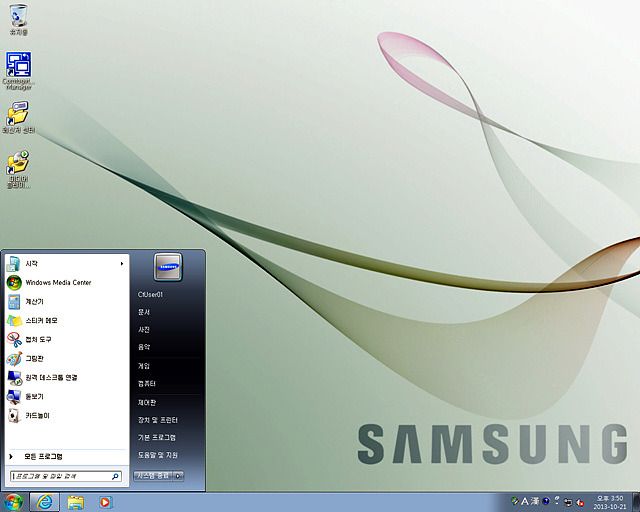The image size is (640, 512).
Task: Open Paint (그림판) from start menu
Action: 67,358
